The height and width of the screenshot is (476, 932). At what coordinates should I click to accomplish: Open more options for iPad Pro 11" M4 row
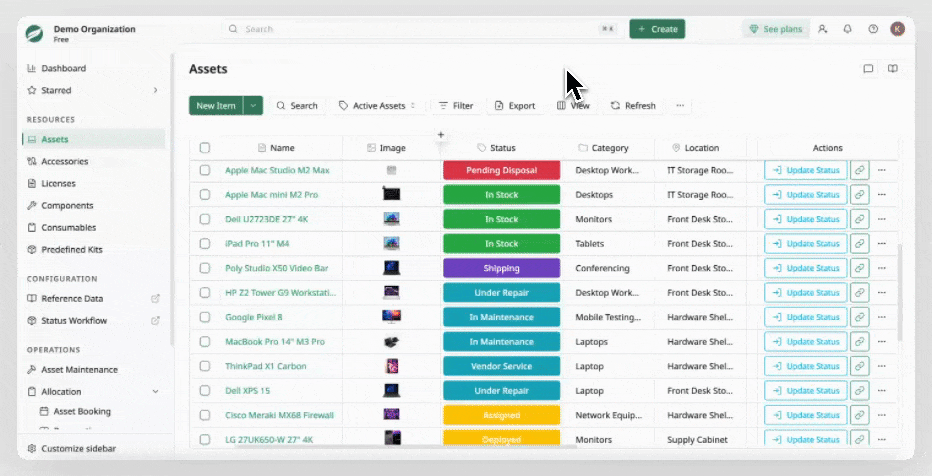(x=881, y=244)
